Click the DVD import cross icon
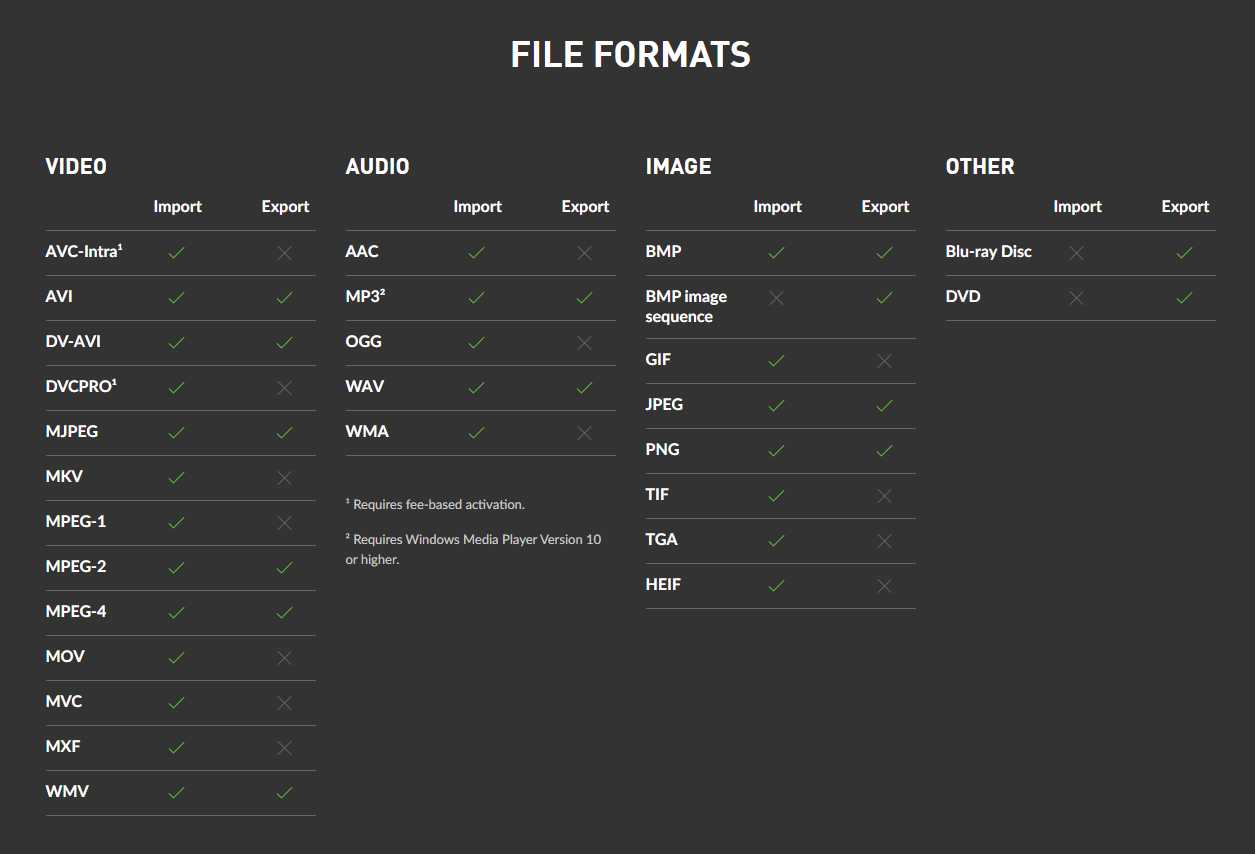The width and height of the screenshot is (1255, 854). click(x=1077, y=298)
